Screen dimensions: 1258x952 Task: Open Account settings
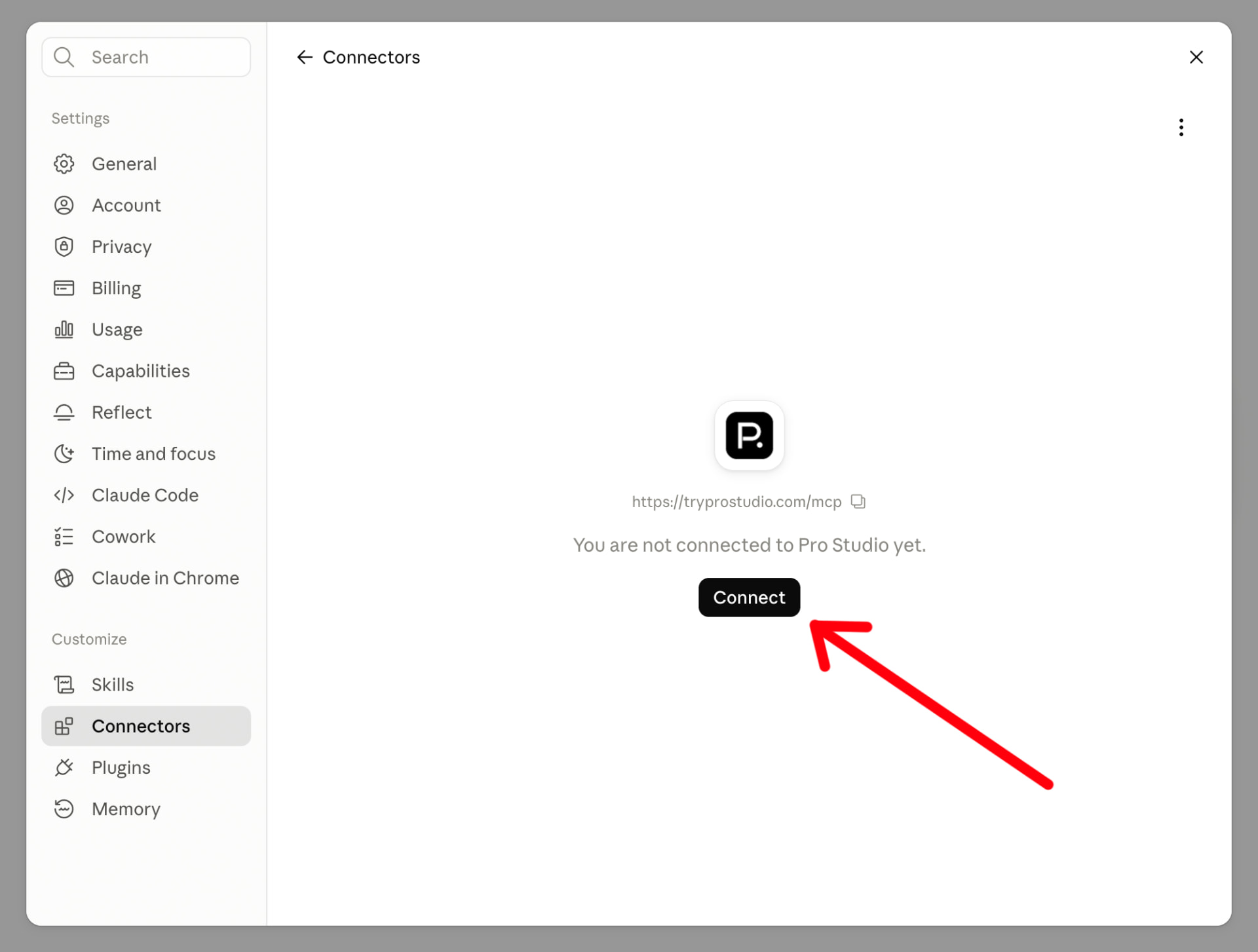click(x=146, y=205)
